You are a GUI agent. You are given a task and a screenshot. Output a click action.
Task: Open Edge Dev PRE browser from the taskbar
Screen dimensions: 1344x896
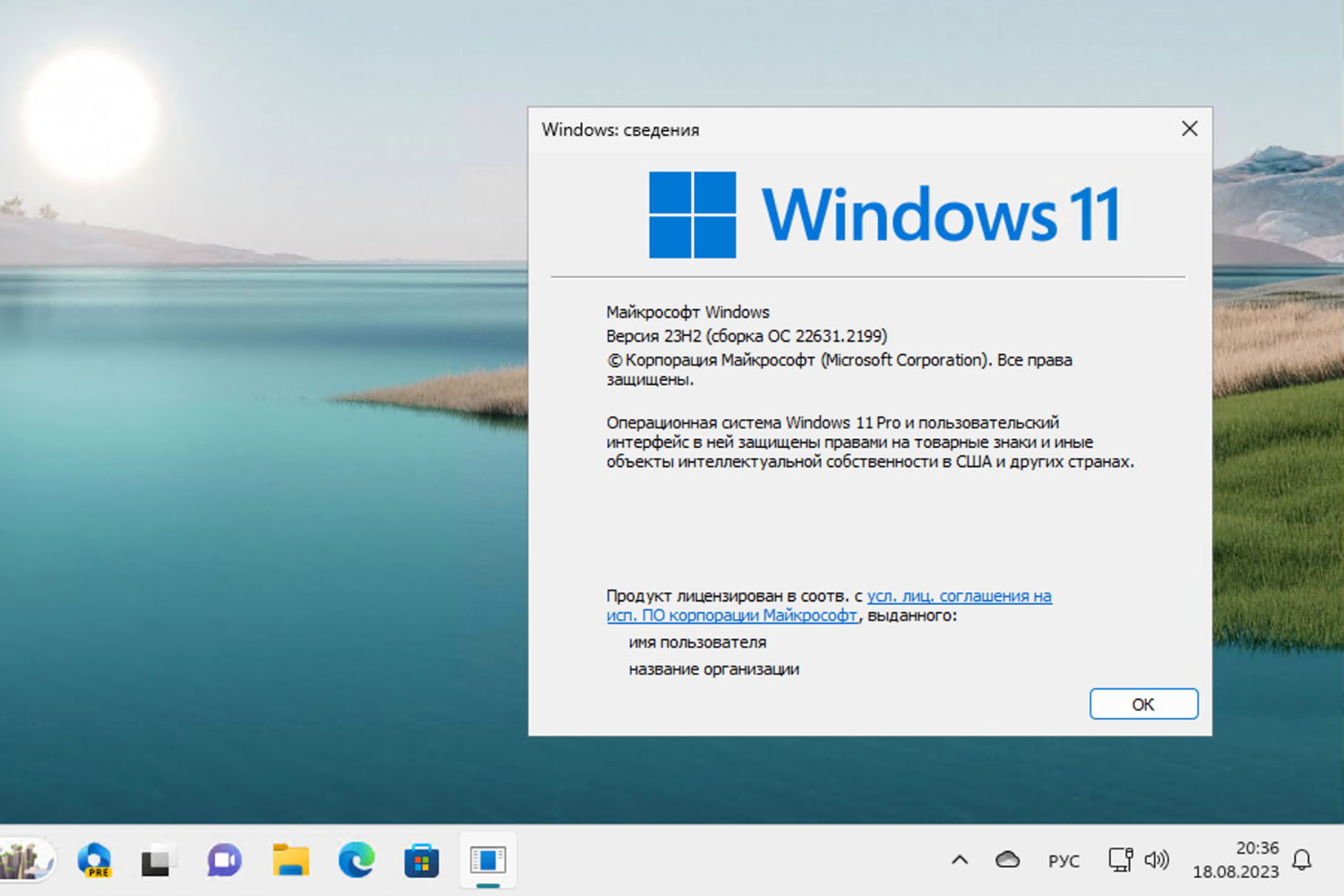point(94,860)
